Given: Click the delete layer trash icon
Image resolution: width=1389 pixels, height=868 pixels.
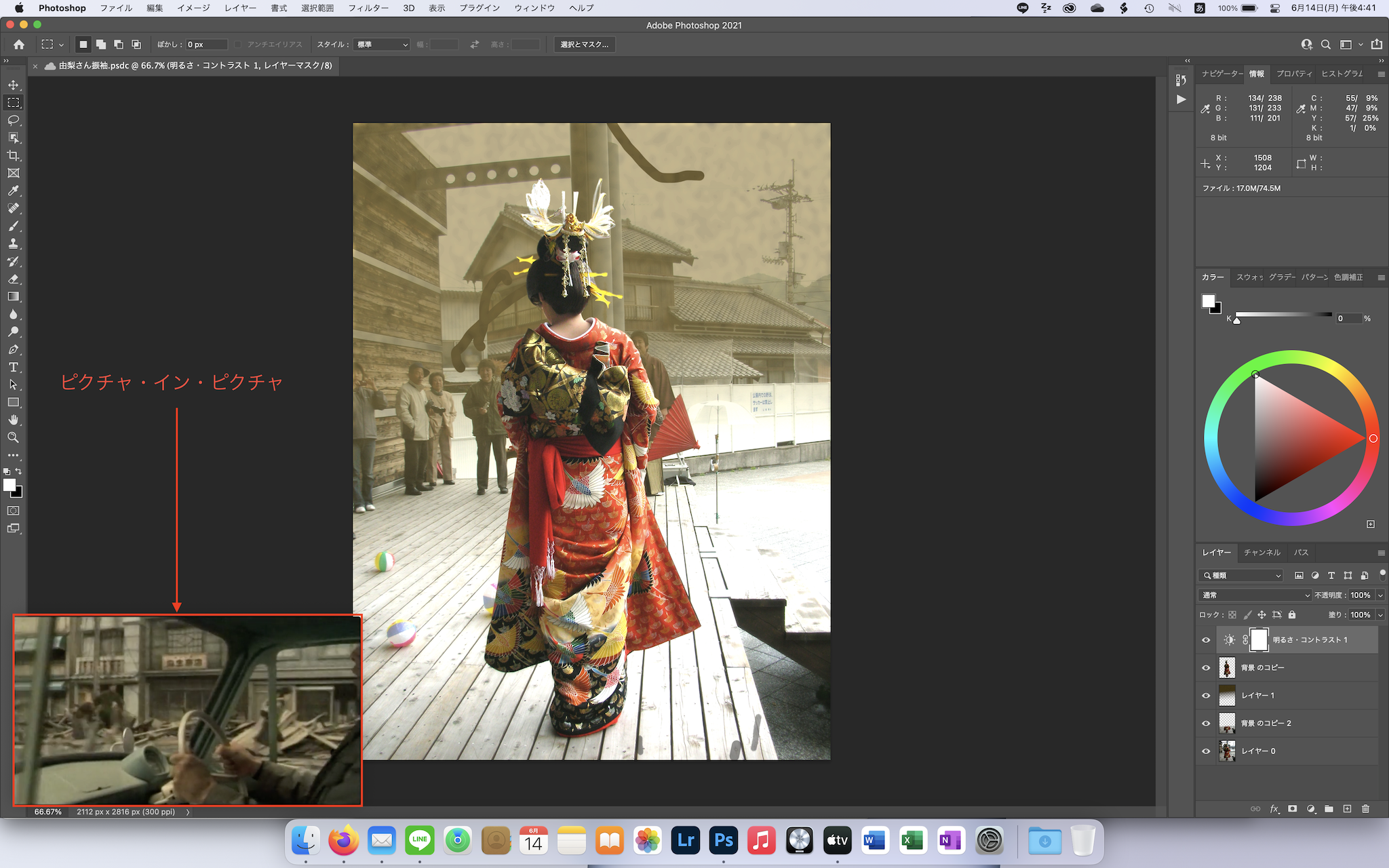Looking at the screenshot, I should pyautogui.click(x=1366, y=809).
